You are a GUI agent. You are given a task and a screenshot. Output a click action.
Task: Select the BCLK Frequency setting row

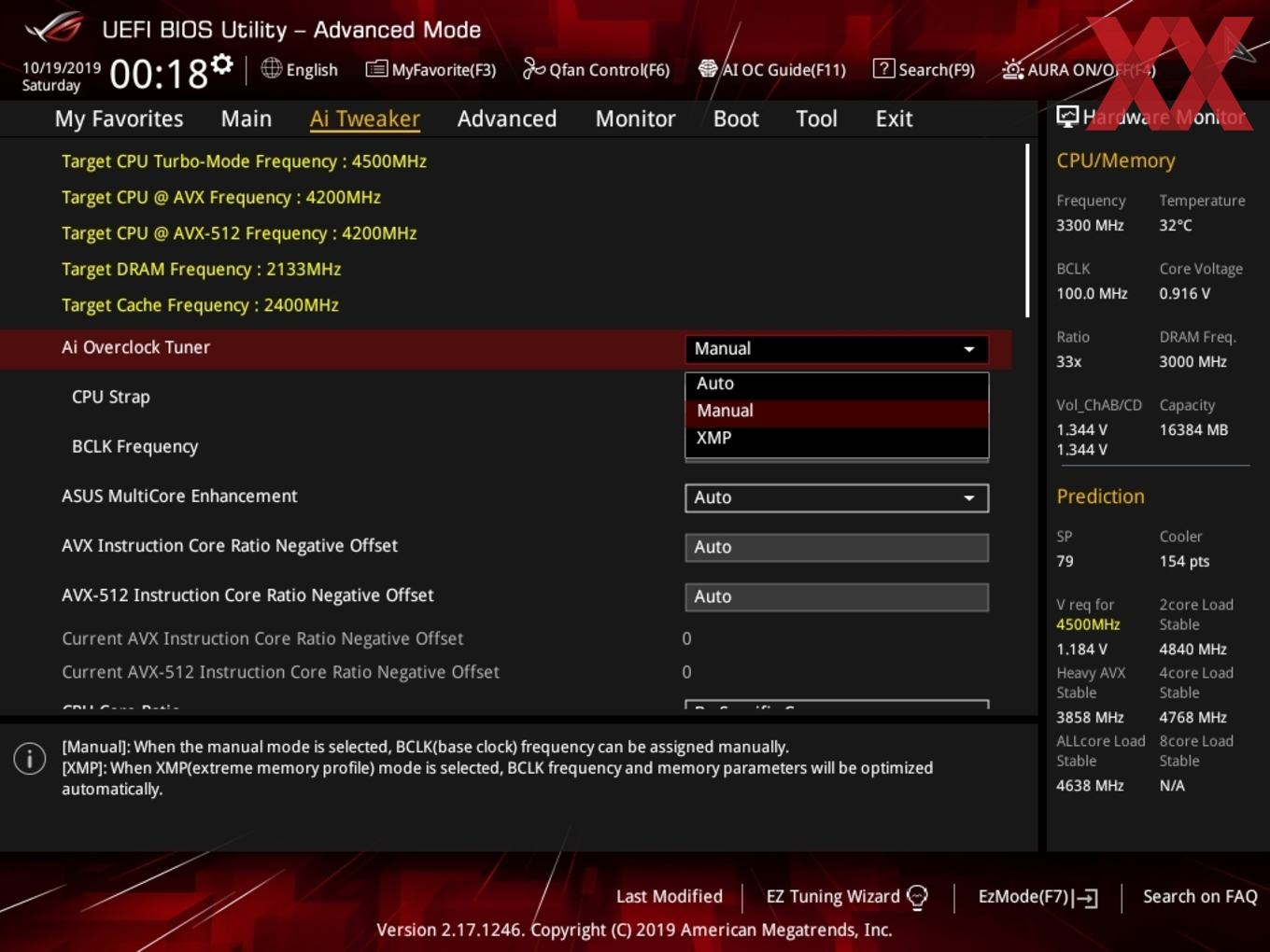(x=134, y=446)
